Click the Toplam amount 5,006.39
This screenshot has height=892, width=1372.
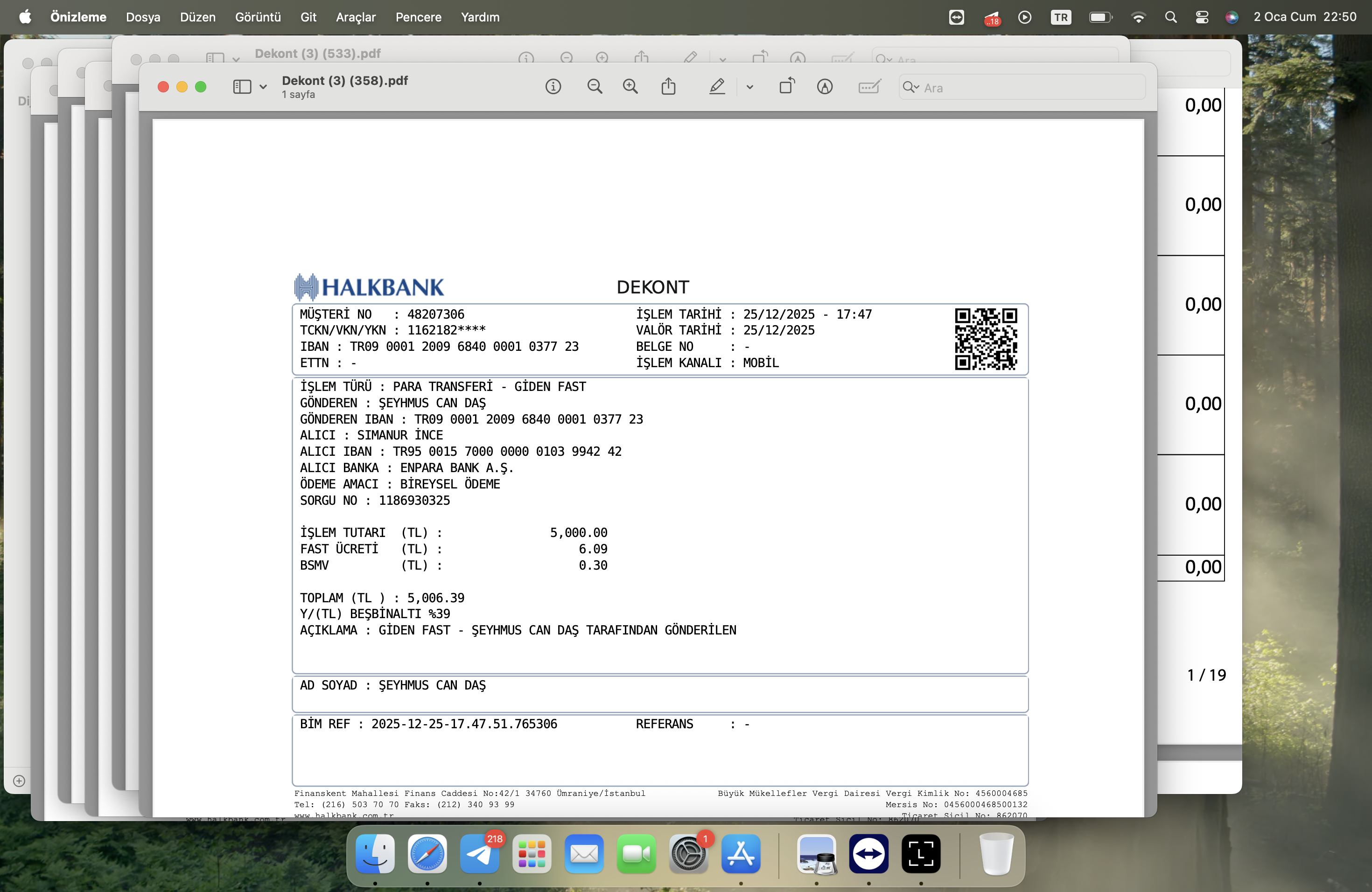[x=436, y=598]
